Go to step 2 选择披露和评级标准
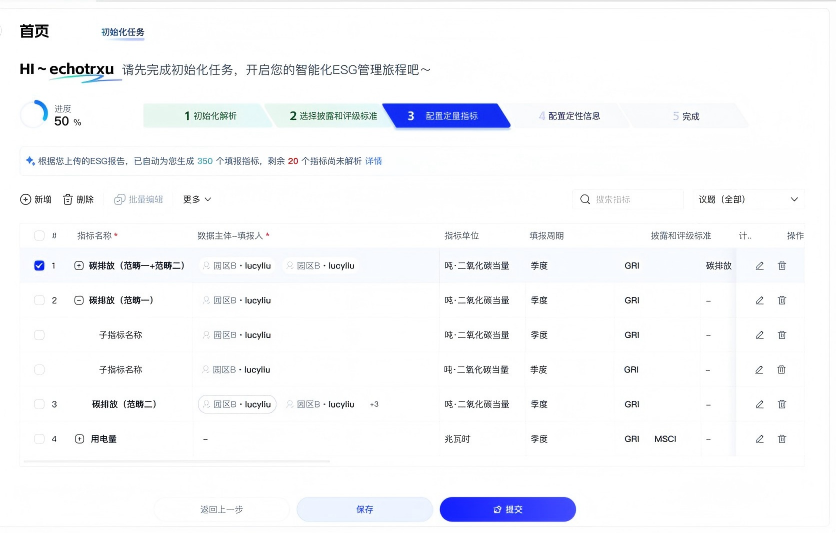The image size is (836, 533). 333,116
